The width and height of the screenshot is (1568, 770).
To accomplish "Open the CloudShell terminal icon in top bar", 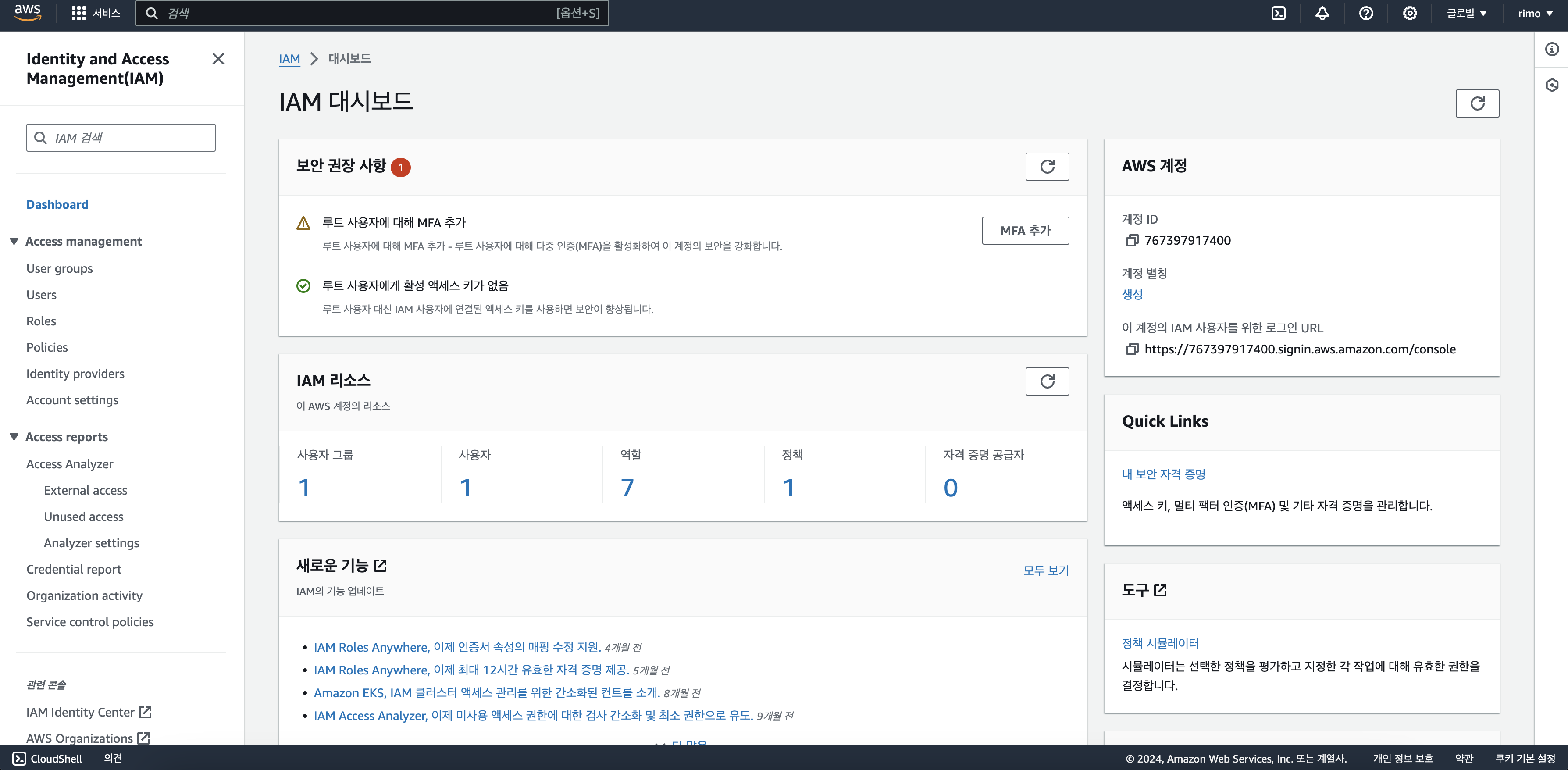I will (1278, 14).
